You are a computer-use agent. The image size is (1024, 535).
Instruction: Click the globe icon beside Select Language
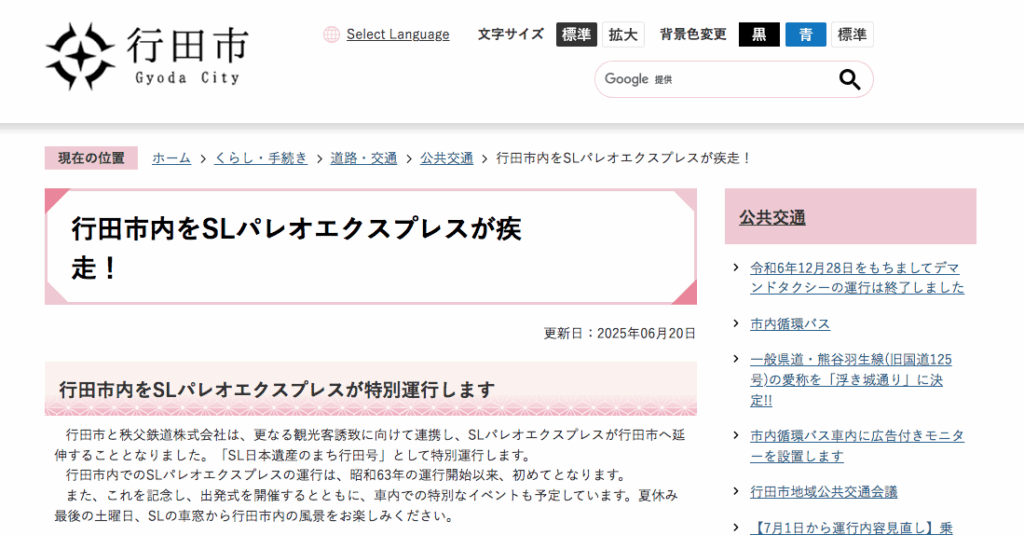332,35
